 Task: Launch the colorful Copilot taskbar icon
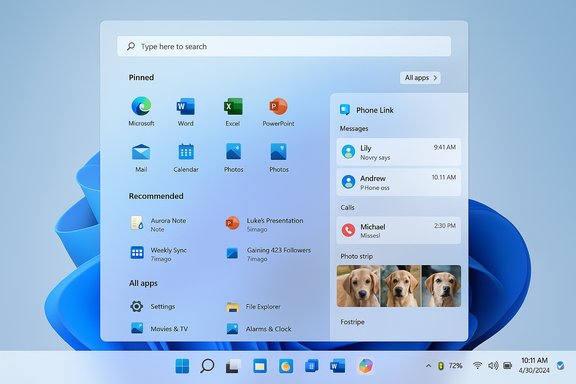pos(366,366)
